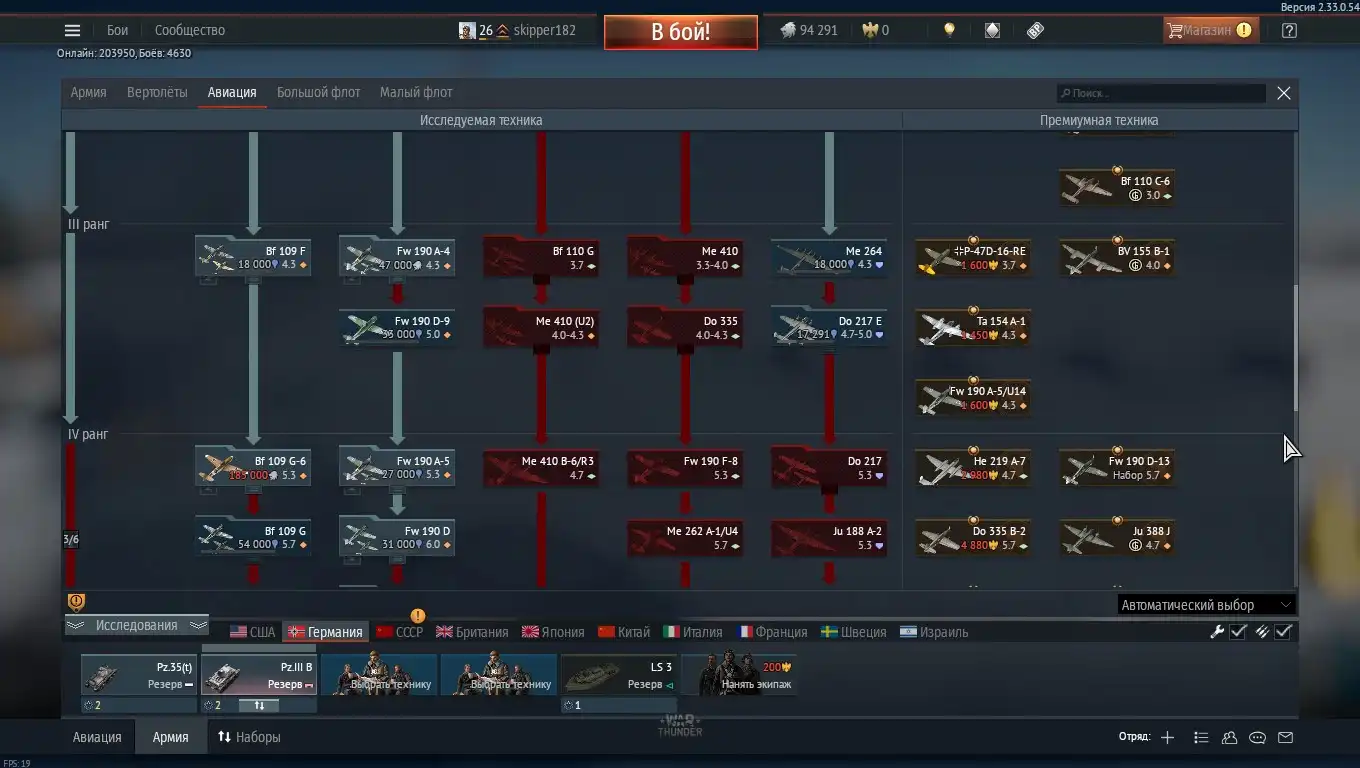Select the Швеция nation tab

(853, 632)
